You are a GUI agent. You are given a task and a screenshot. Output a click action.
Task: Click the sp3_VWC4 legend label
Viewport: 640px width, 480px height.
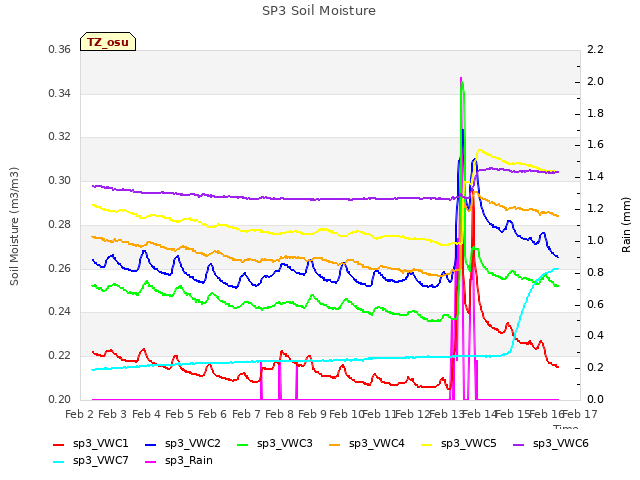pos(377,443)
